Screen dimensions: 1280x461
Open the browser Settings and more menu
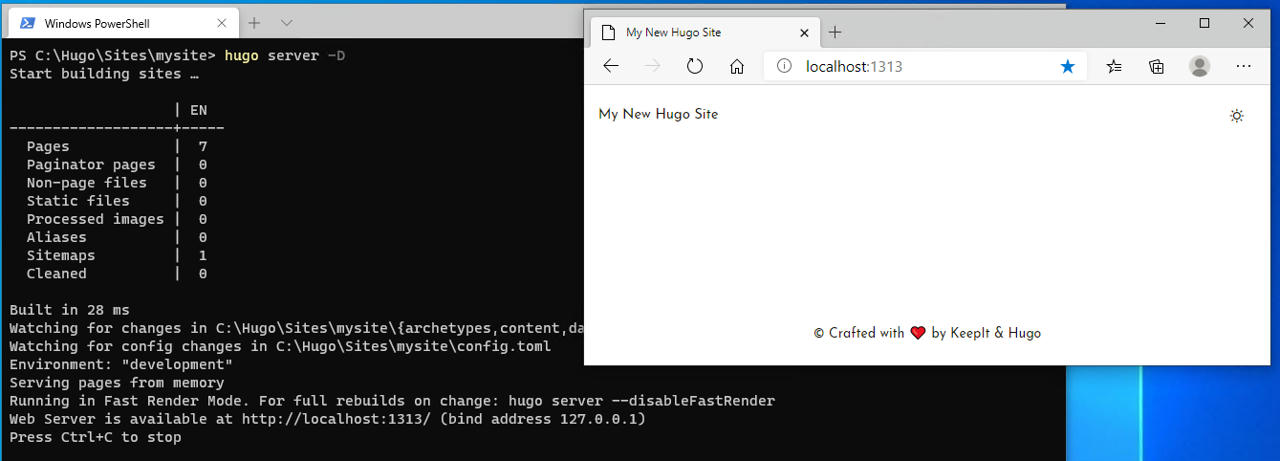point(1243,66)
